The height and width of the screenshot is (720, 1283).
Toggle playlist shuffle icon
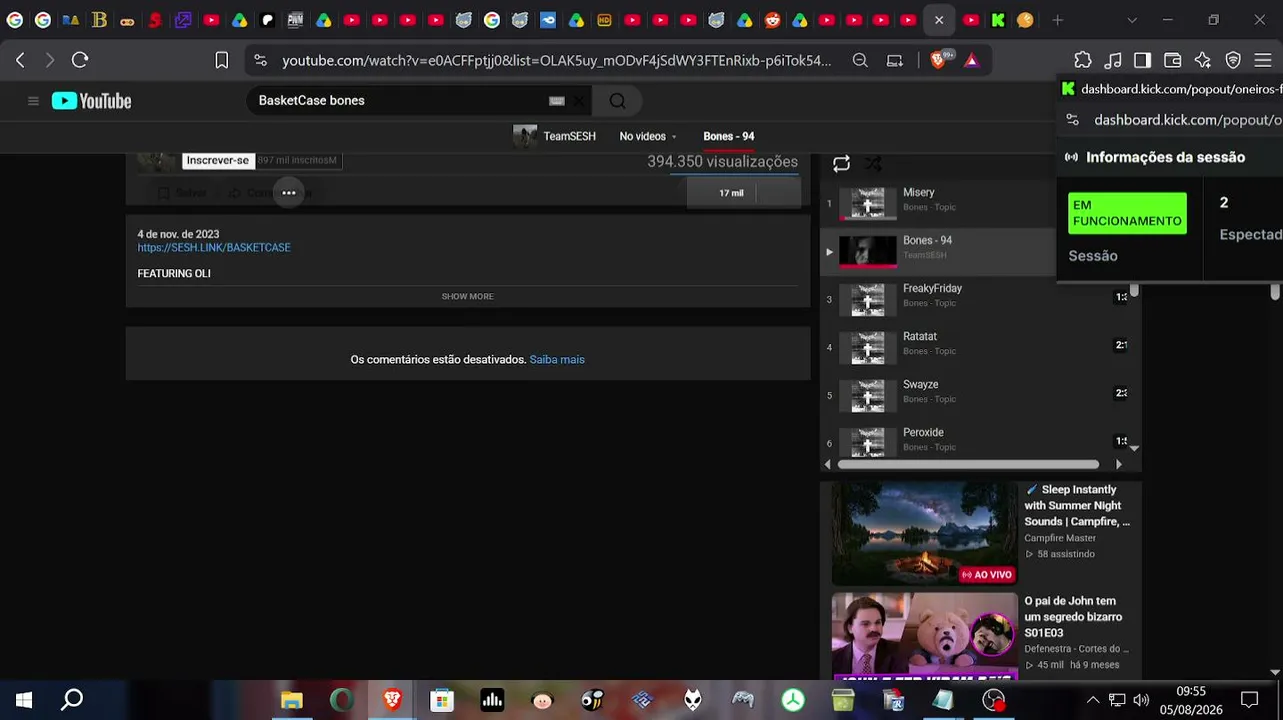coord(873,163)
